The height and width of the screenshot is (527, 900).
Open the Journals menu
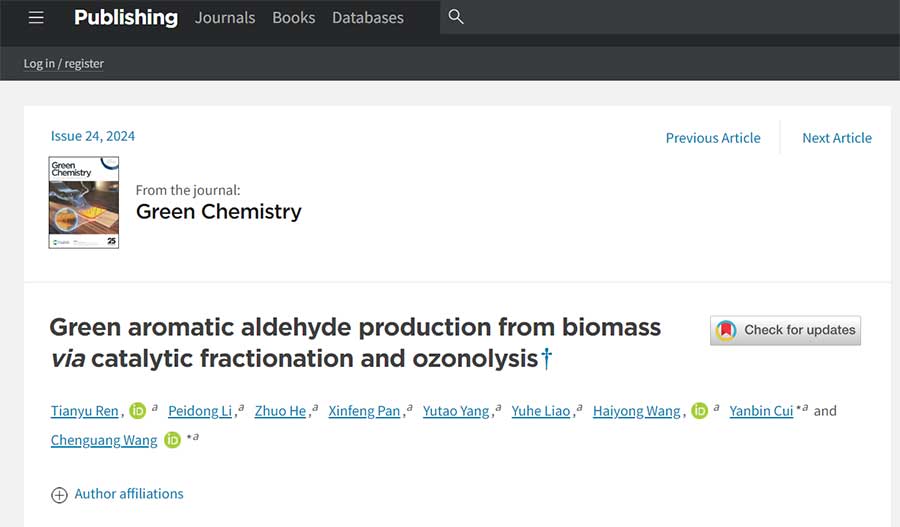pyautogui.click(x=225, y=18)
